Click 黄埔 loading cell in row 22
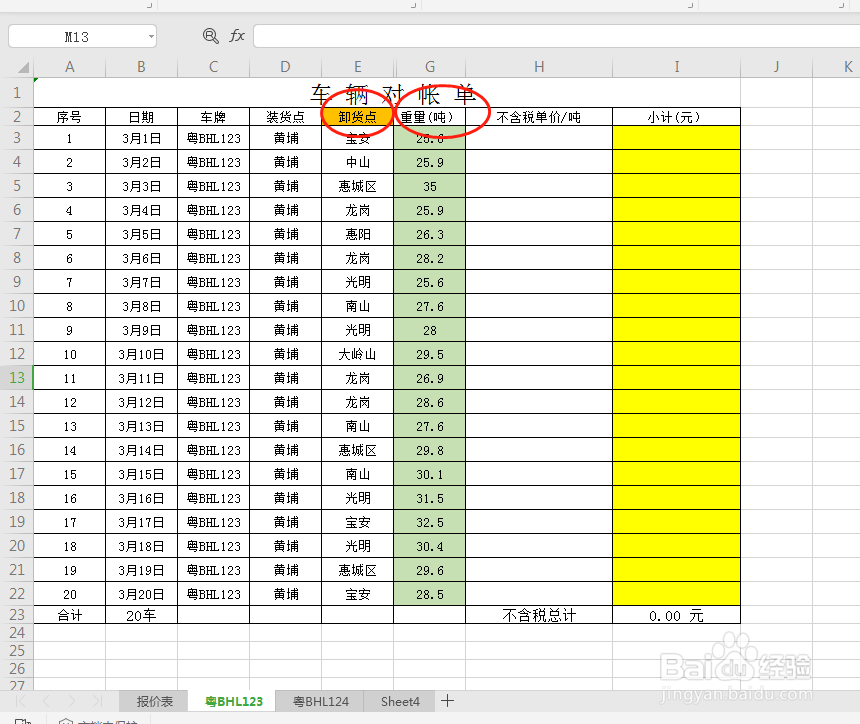This screenshot has height=724, width=860. (x=286, y=594)
